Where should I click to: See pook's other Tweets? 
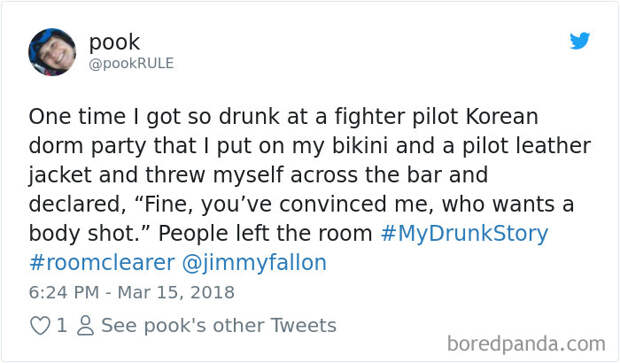point(219,325)
